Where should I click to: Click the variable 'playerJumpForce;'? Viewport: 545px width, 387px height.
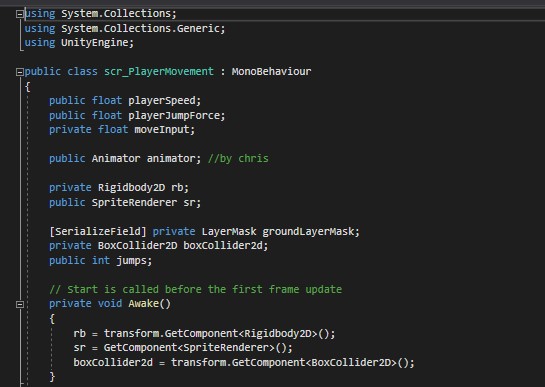pyautogui.click(x=177, y=115)
